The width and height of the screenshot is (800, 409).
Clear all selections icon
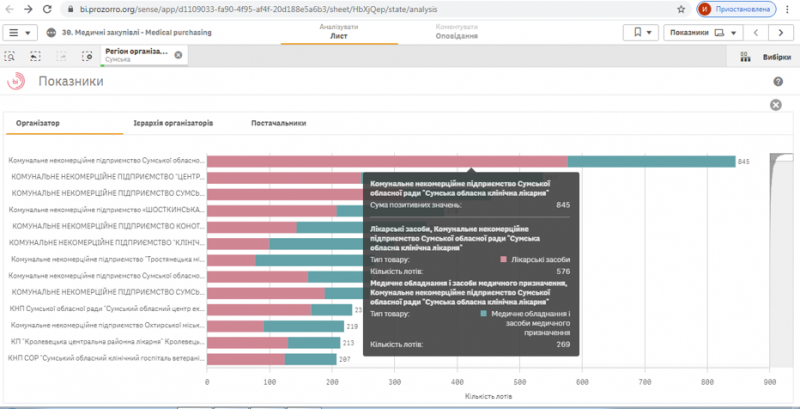coord(87,56)
